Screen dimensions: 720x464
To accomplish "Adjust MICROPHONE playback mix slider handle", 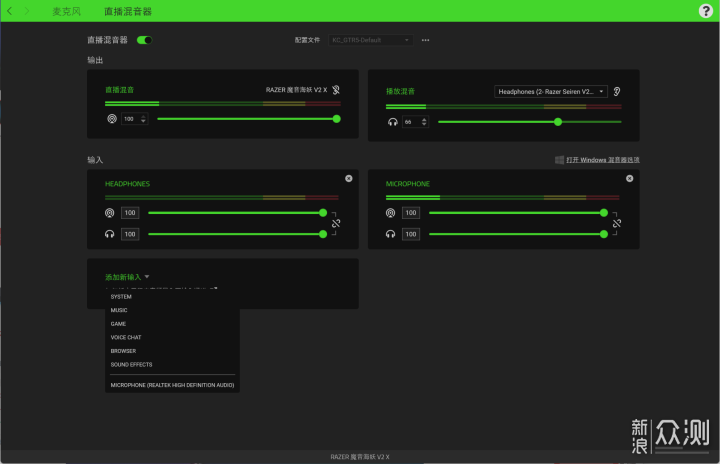I will 604,234.
